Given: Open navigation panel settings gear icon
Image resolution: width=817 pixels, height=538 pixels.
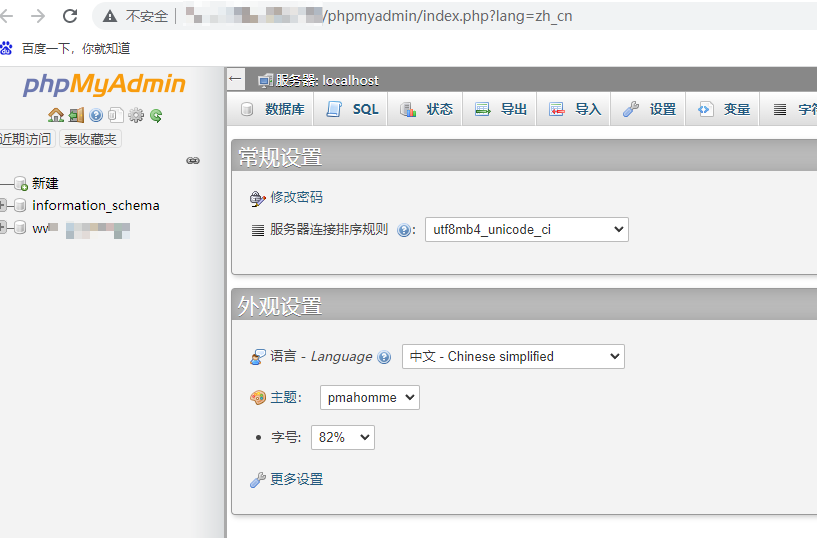Looking at the screenshot, I should tap(136, 115).
